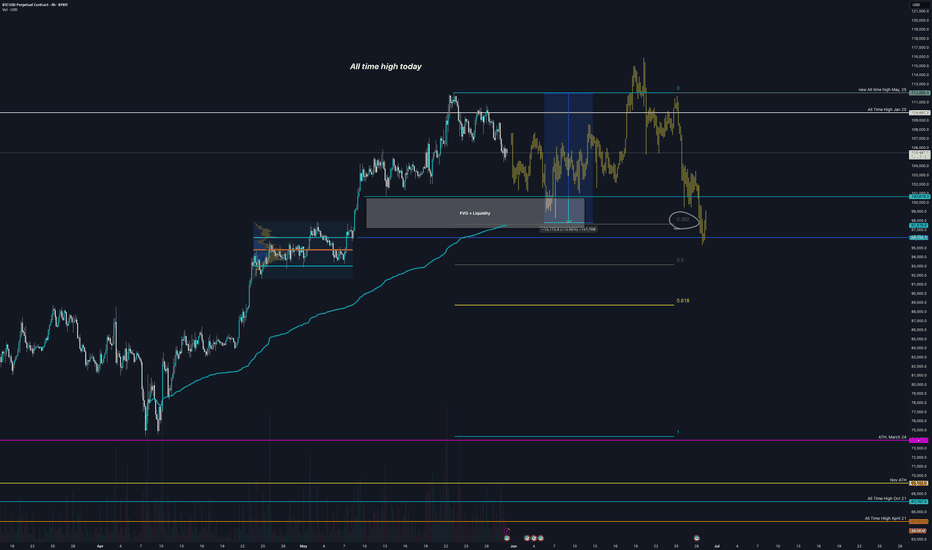Click the 'new All time high May, 25' label
Image resolution: width=932 pixels, height=550 pixels.
(882, 90)
